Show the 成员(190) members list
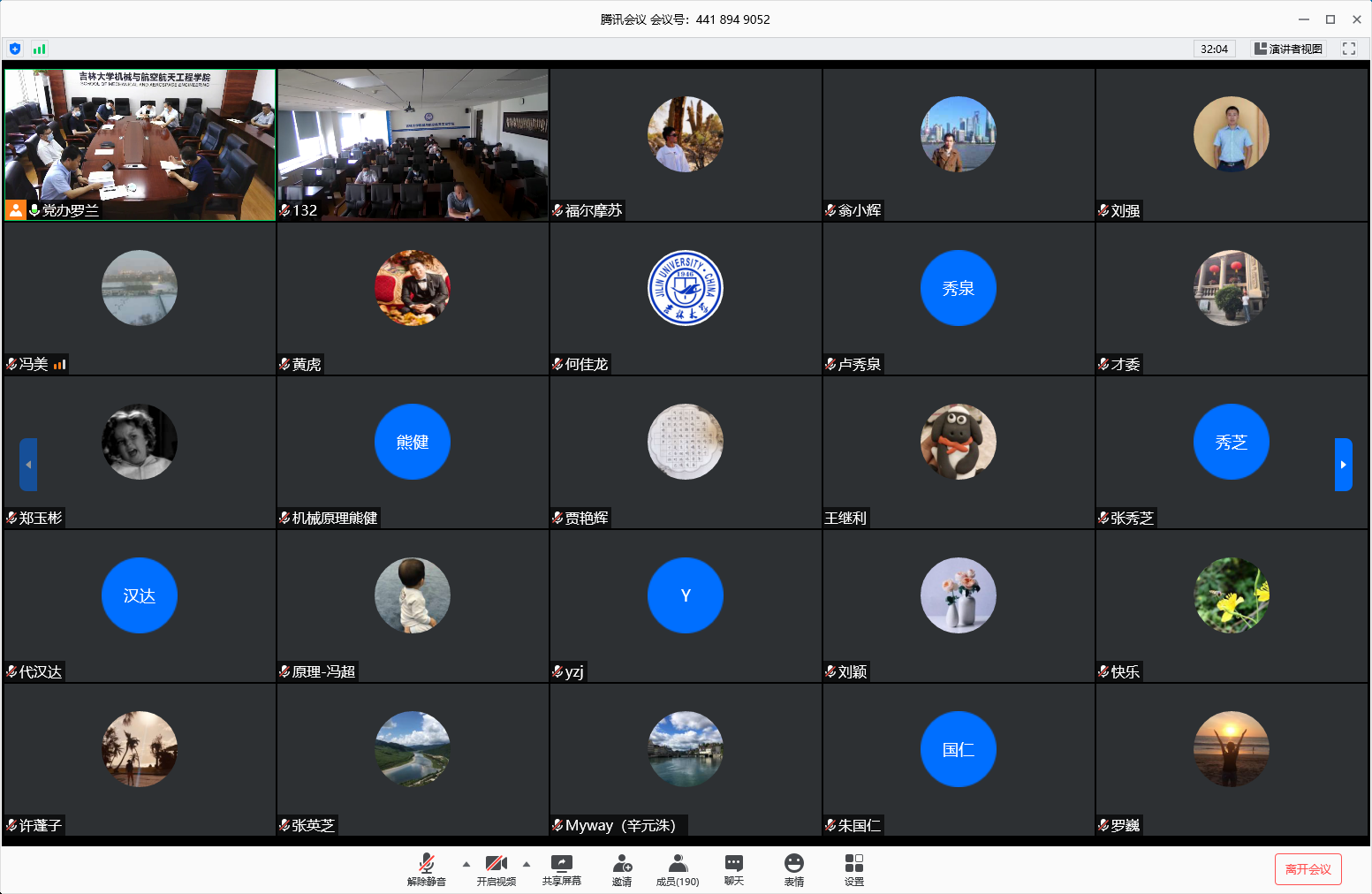The image size is (1372, 894). coord(678,869)
